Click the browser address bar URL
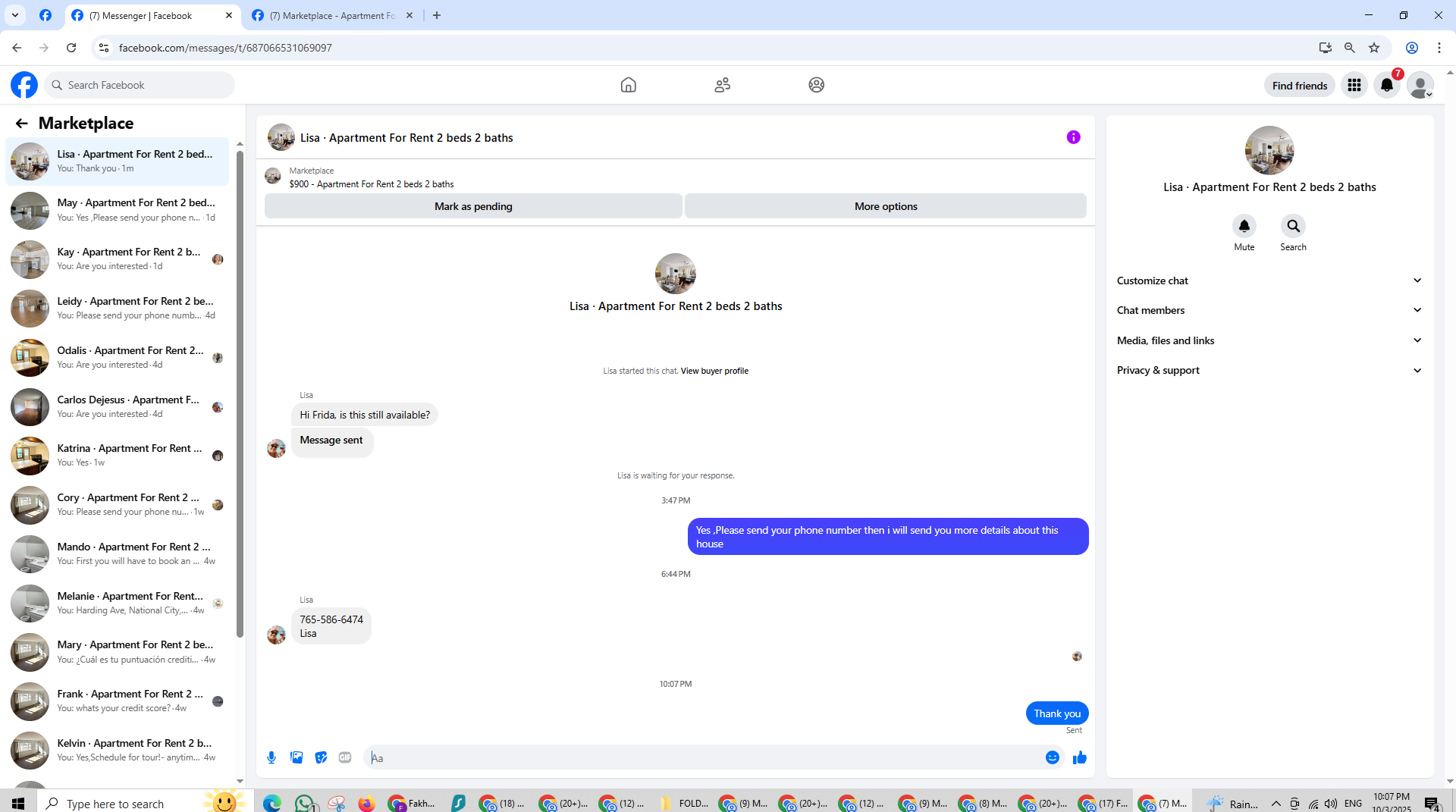Image resolution: width=1456 pixels, height=812 pixels. tap(225, 48)
